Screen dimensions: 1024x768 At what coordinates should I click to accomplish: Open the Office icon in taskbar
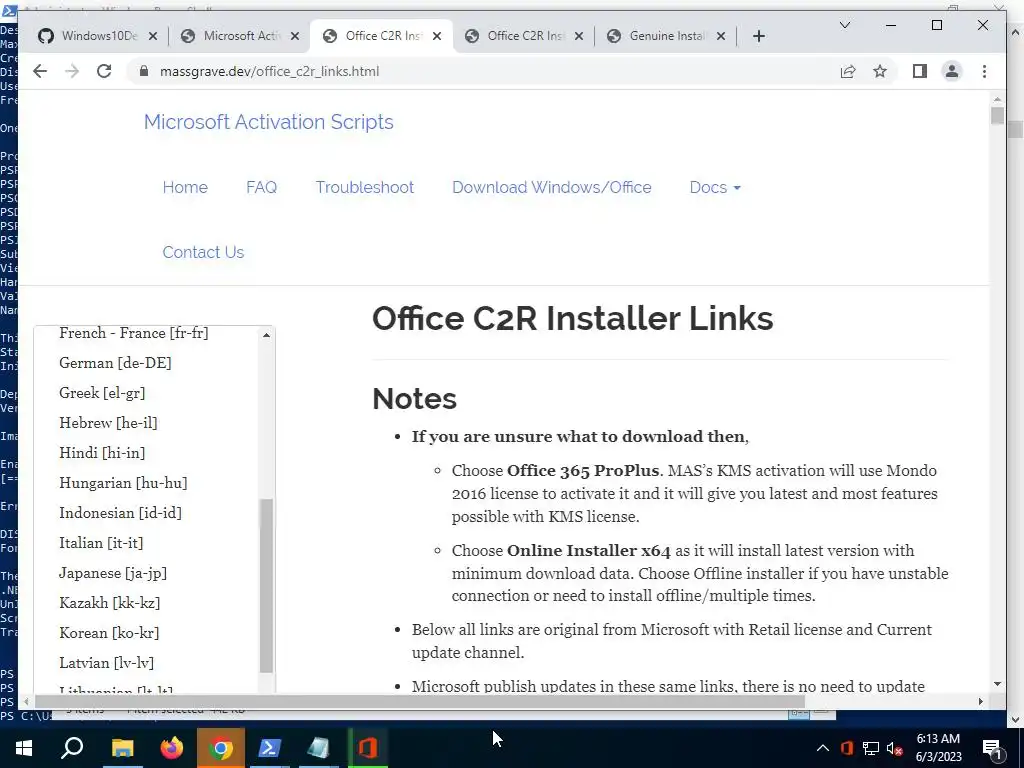pyautogui.click(x=368, y=748)
